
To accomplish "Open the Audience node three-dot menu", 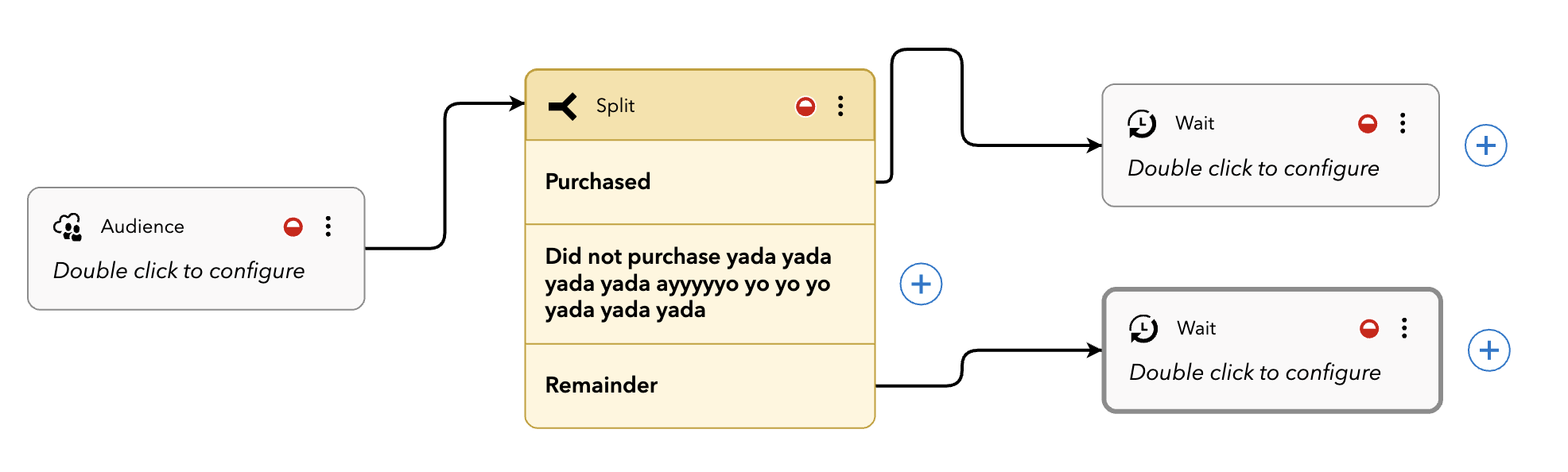I will (328, 226).
